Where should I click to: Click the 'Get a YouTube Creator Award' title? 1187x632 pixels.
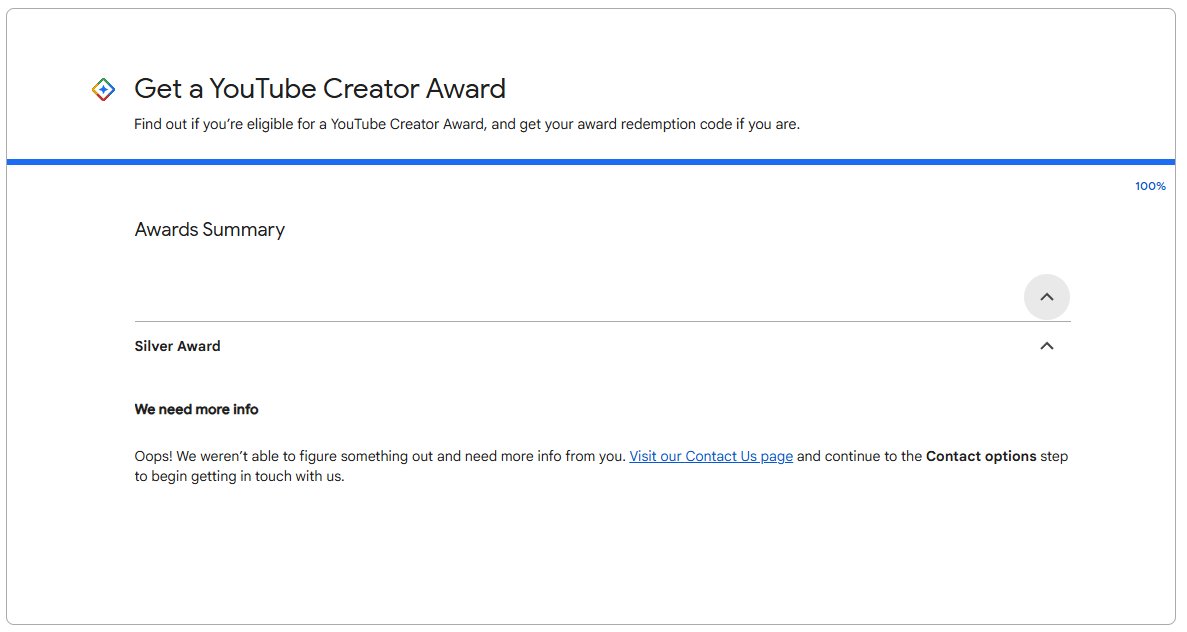[319, 89]
